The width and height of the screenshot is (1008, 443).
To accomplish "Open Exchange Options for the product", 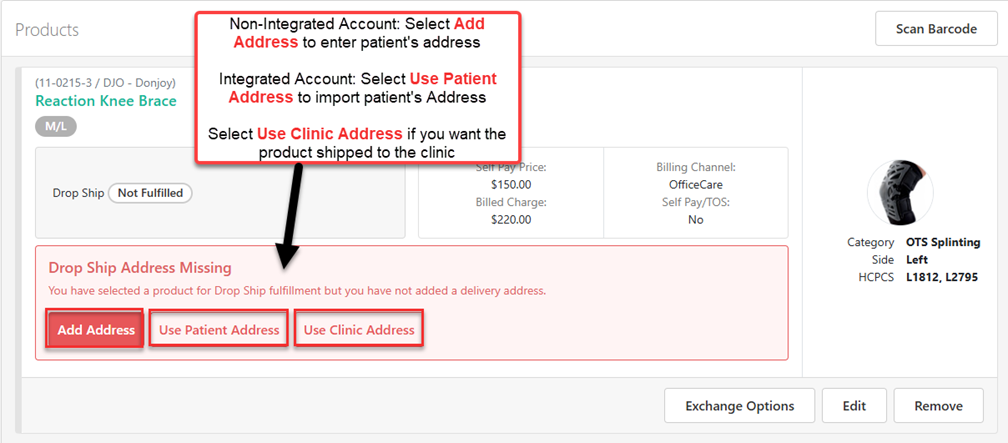I will point(739,406).
